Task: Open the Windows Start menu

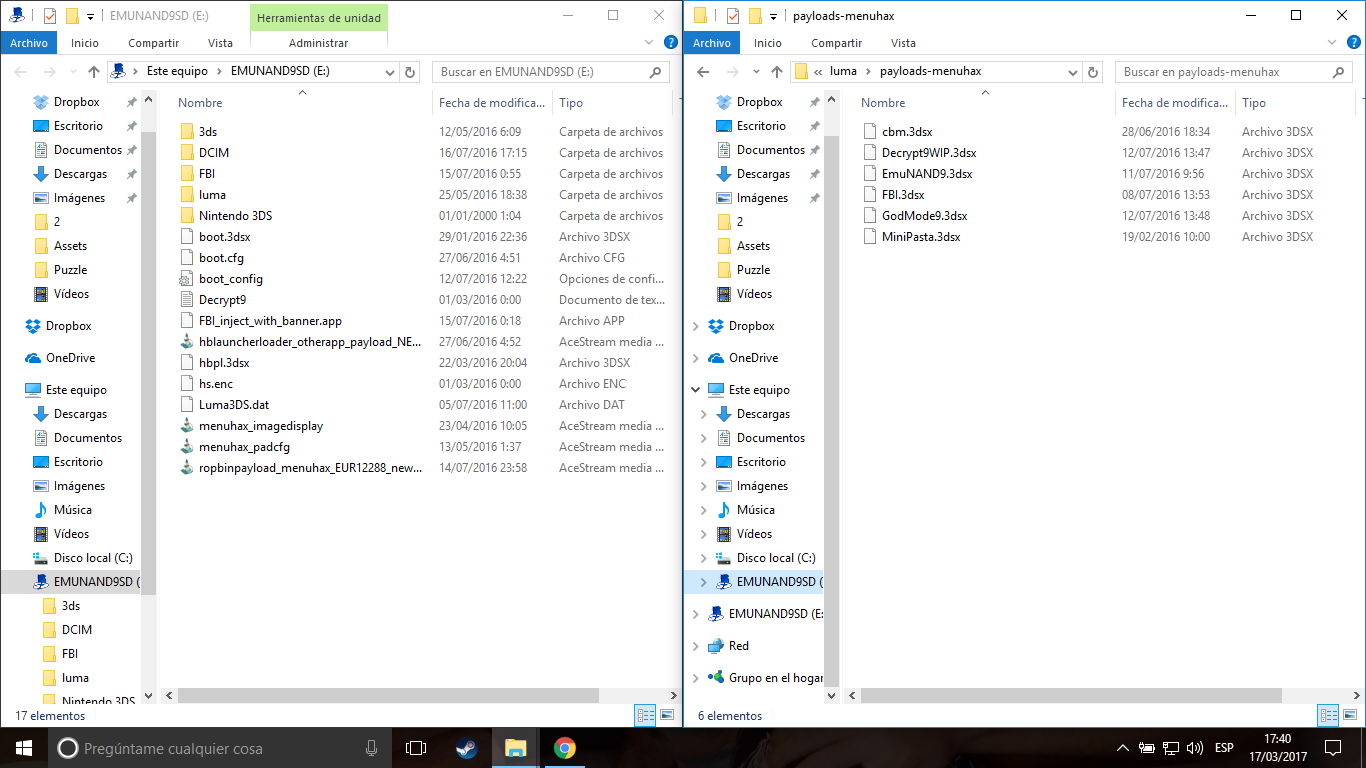Action: click(x=22, y=748)
